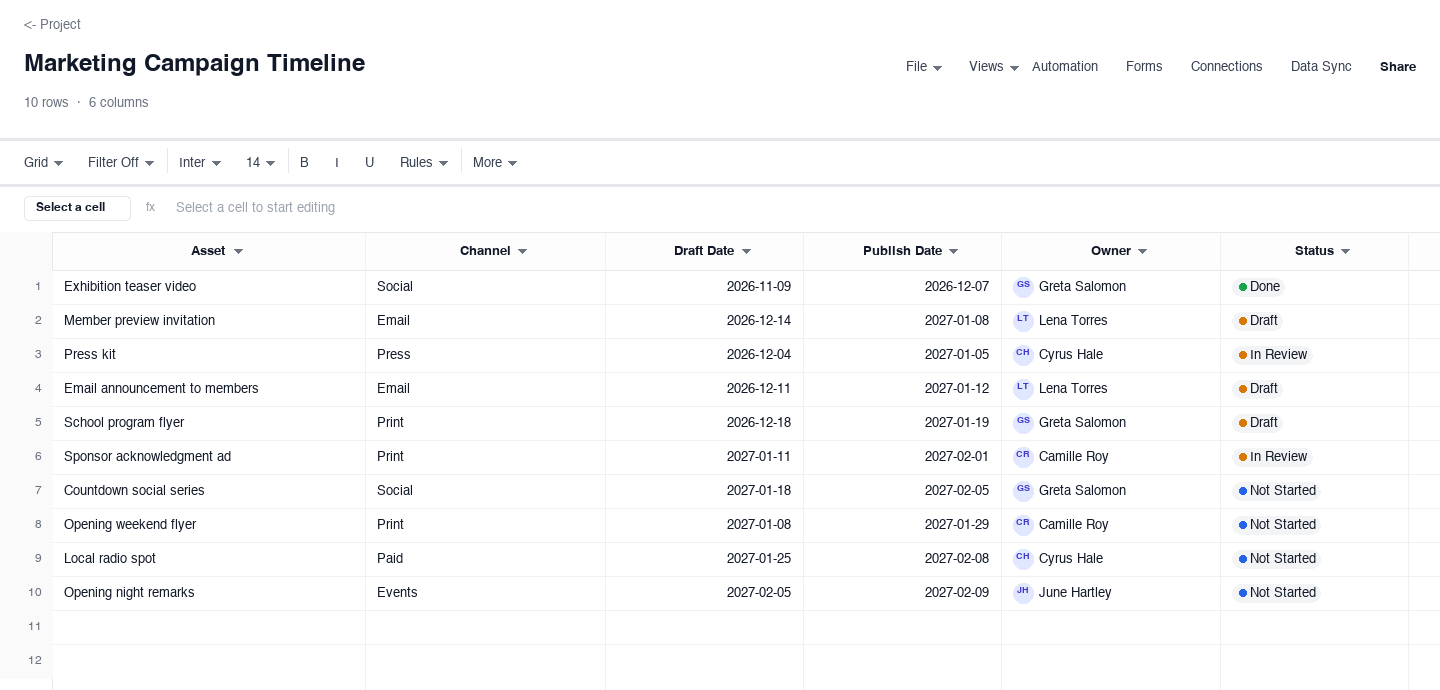Open Data Sync
1440x690 pixels.
(x=1321, y=67)
